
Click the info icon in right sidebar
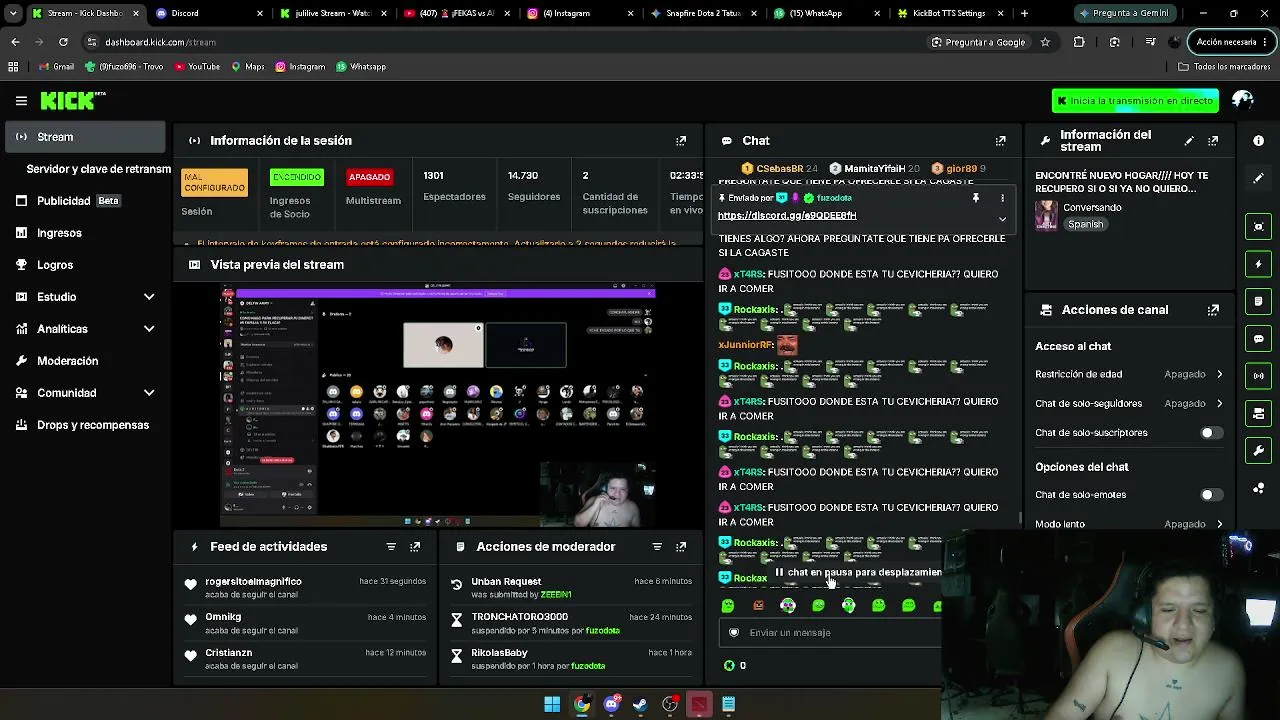coord(1259,141)
